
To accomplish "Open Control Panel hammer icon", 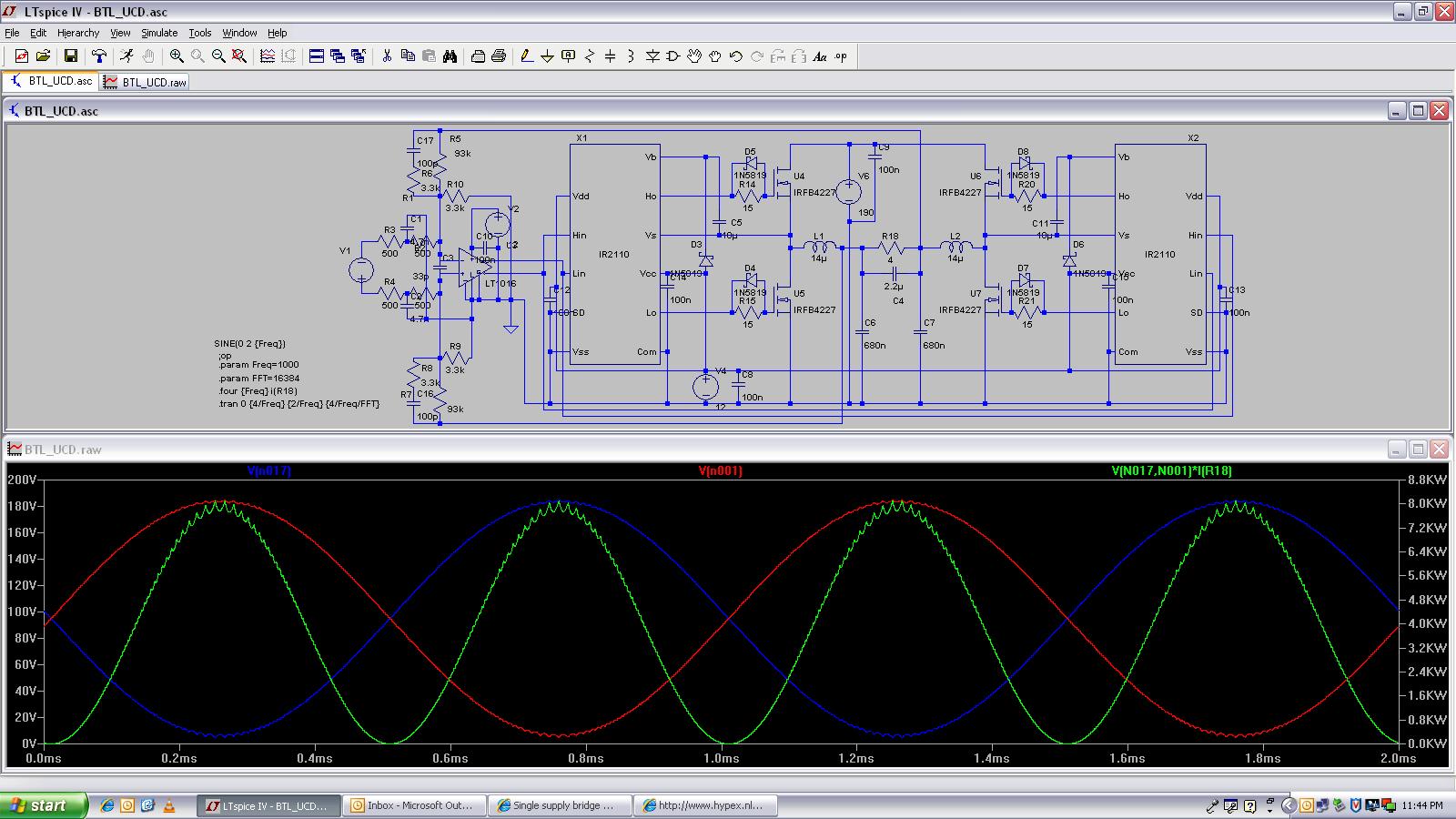I will click(99, 56).
